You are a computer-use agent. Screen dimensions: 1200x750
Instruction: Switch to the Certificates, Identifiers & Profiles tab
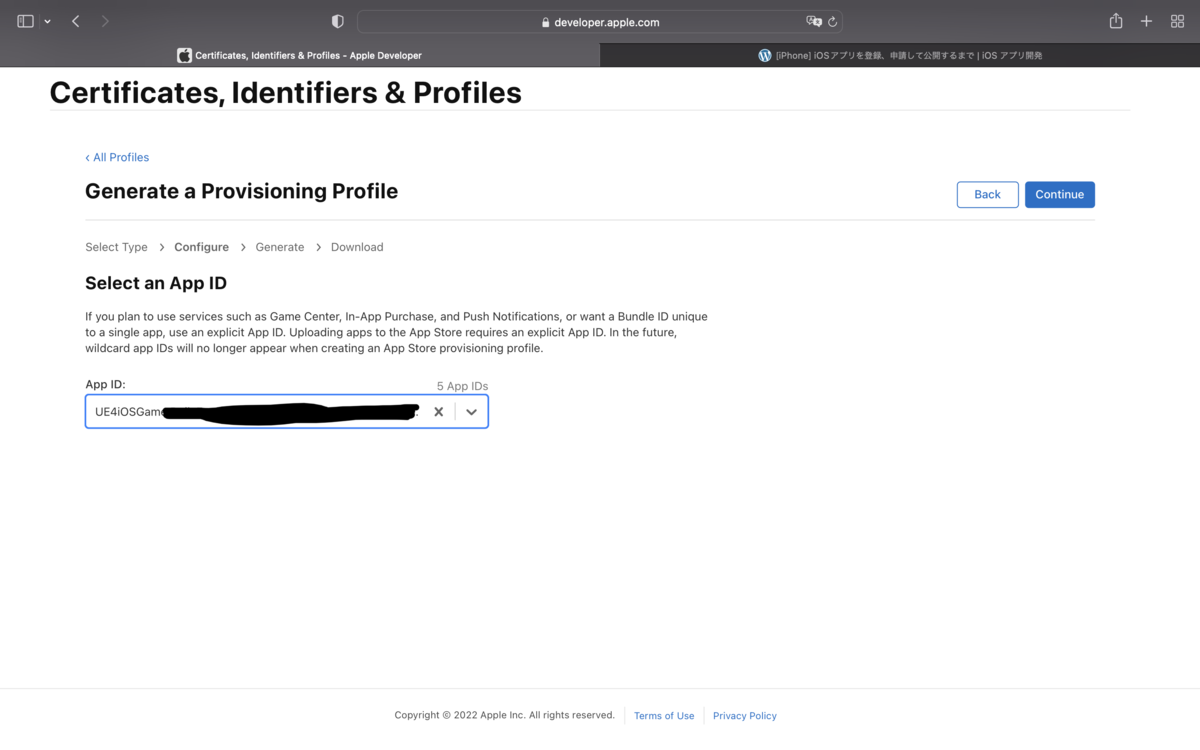[x=300, y=55]
